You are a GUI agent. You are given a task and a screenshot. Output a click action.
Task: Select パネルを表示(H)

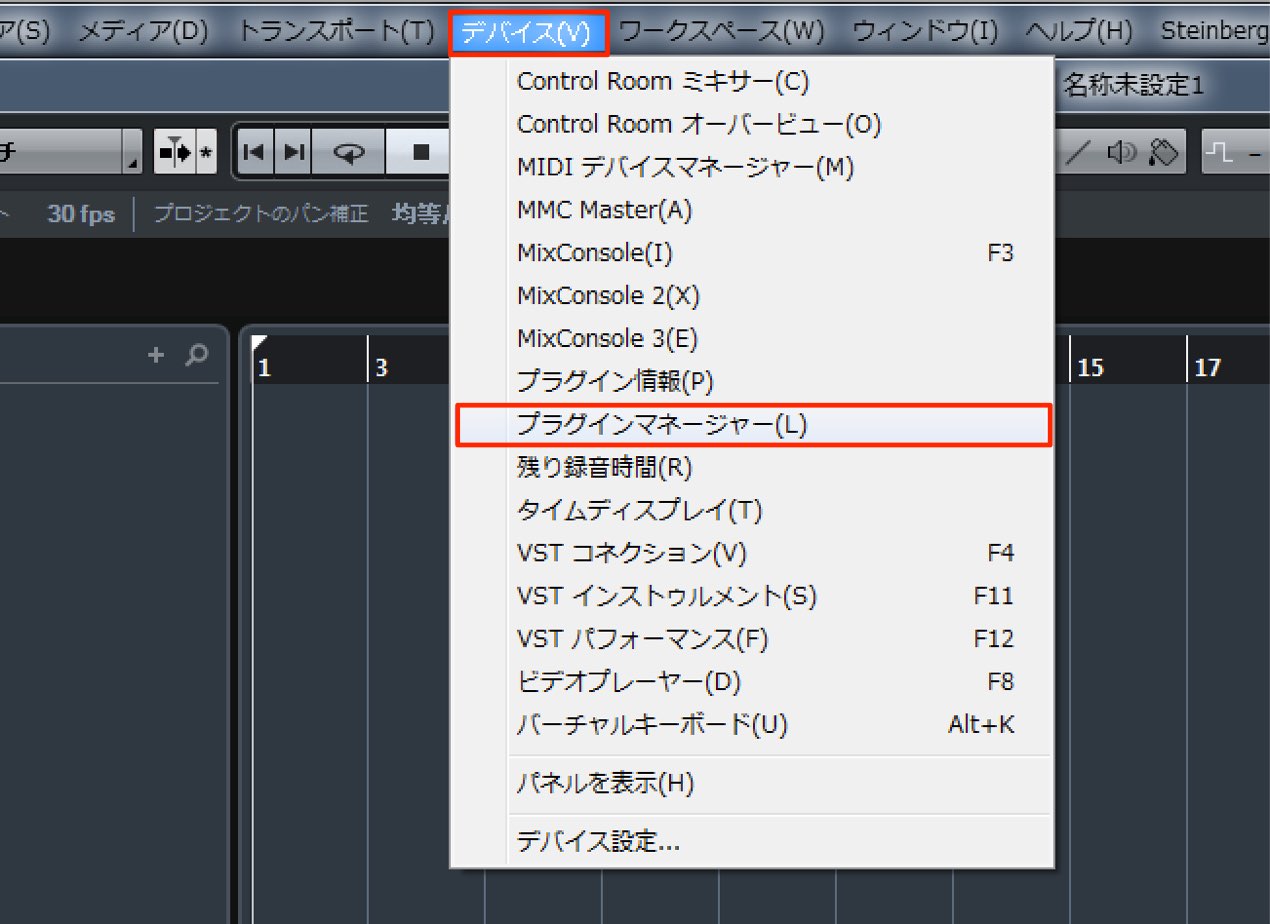(x=752, y=784)
